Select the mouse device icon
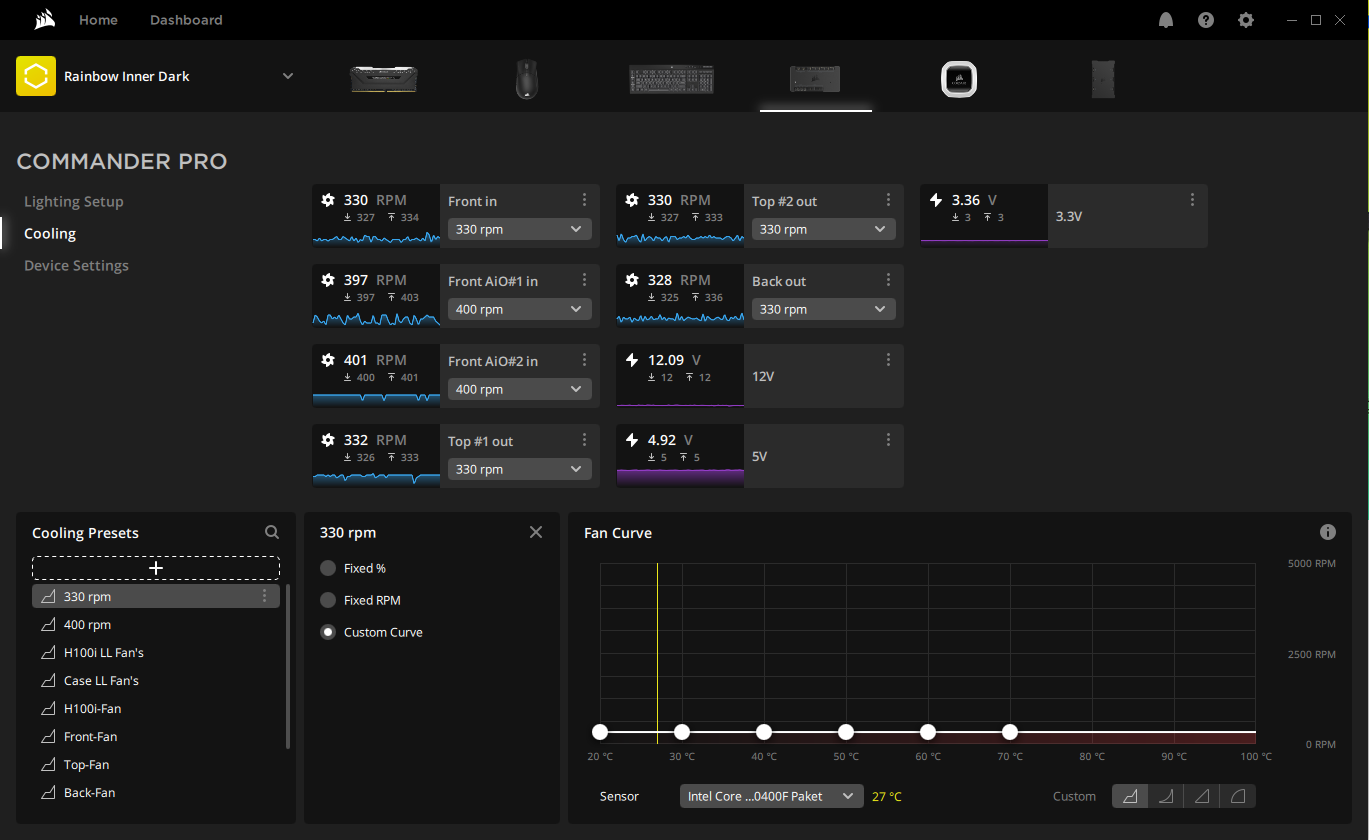Screen dimensions: 1369x840 pos(527,78)
